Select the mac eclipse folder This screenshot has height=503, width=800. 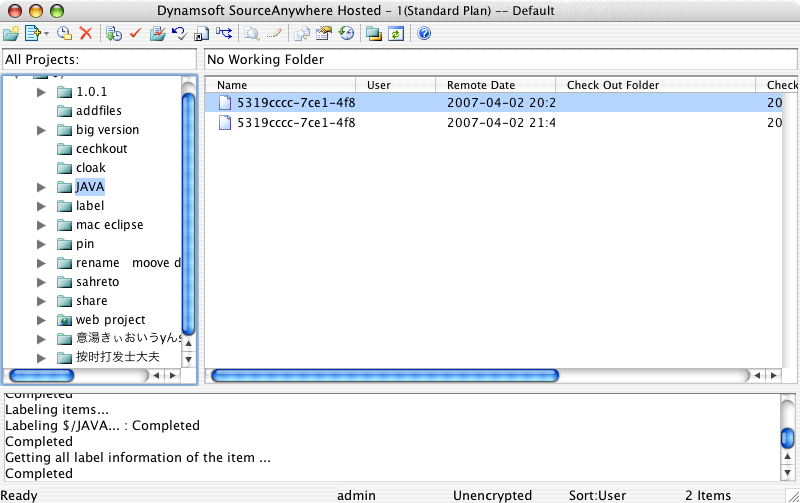tap(109, 225)
